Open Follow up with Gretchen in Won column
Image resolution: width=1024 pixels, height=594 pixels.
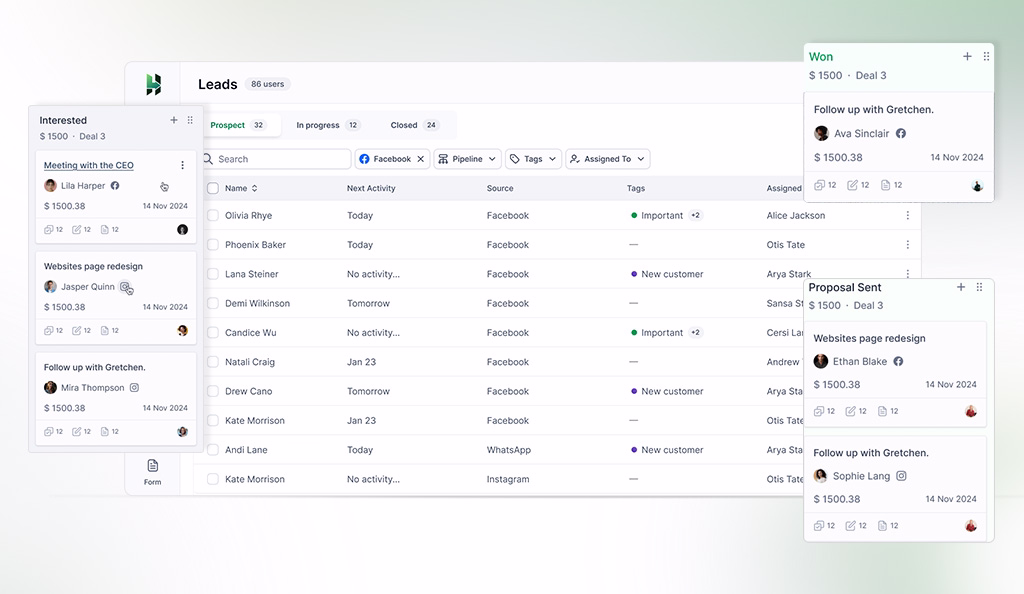point(874,110)
